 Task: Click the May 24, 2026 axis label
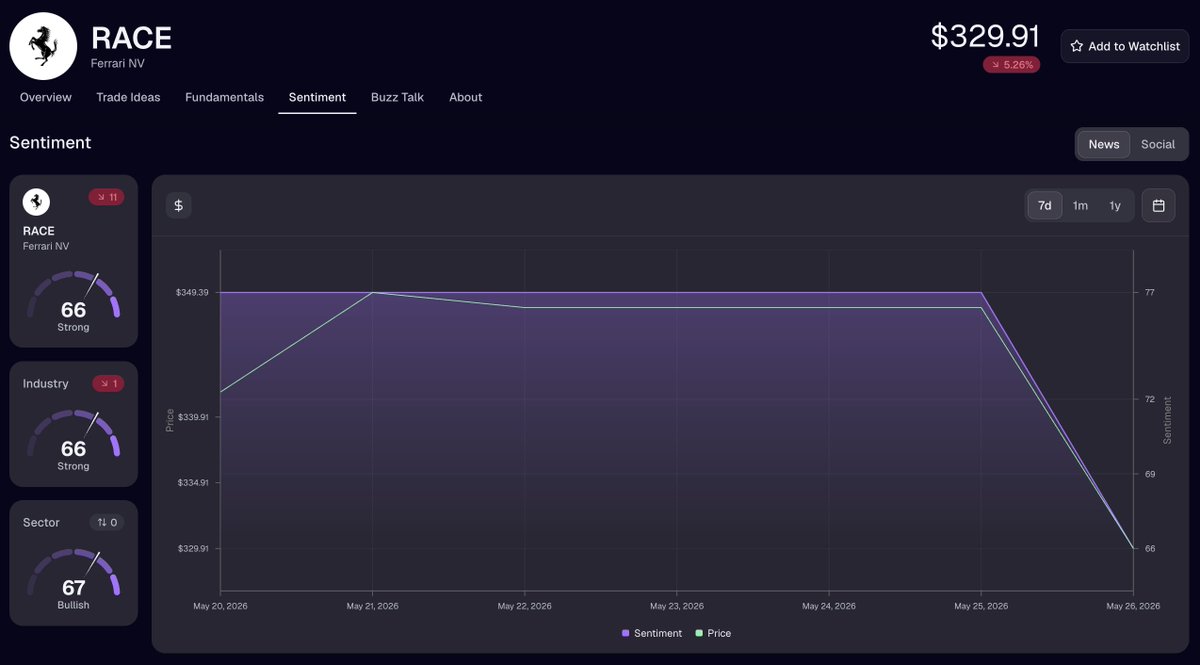[829, 606]
